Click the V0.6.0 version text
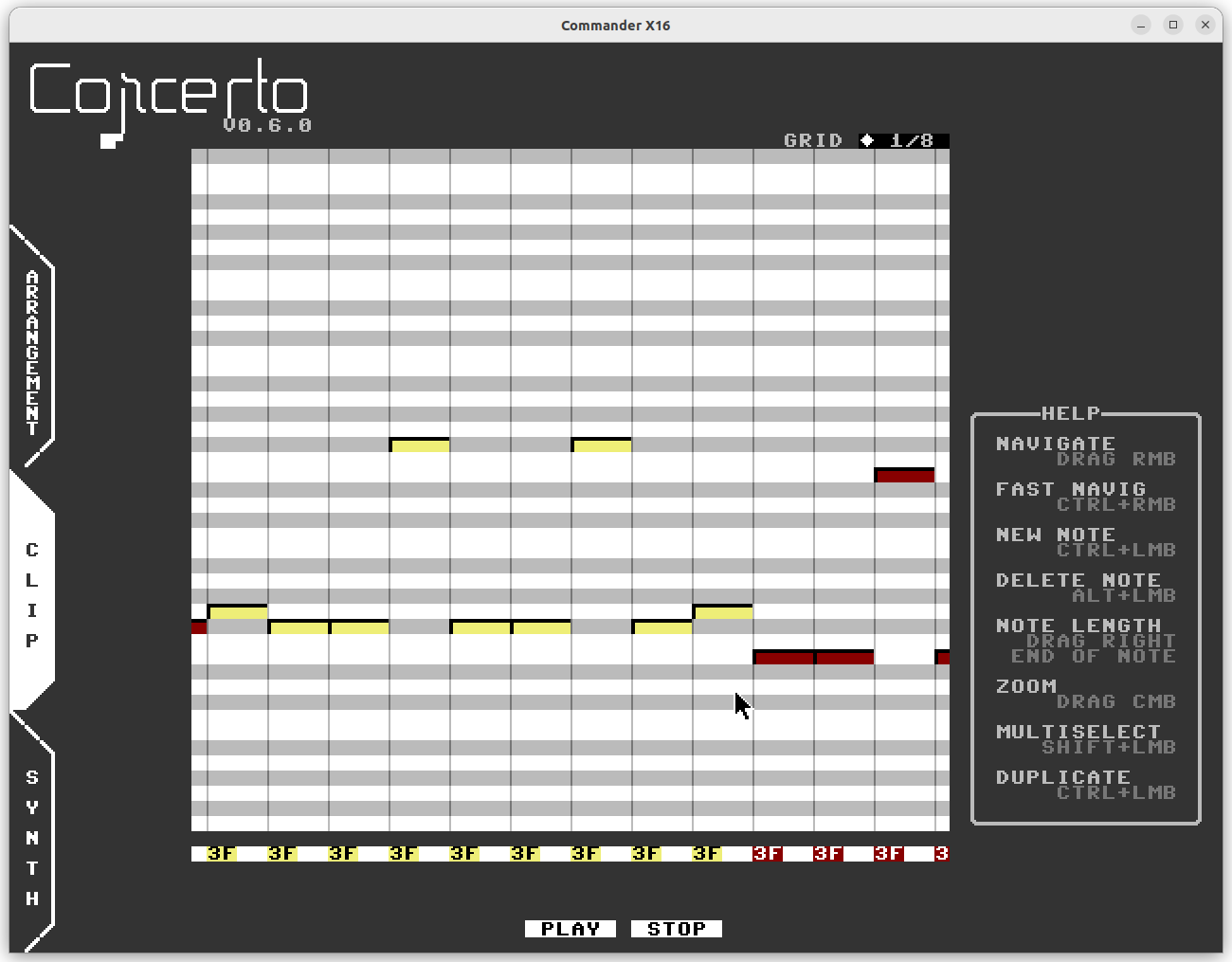 267,125
